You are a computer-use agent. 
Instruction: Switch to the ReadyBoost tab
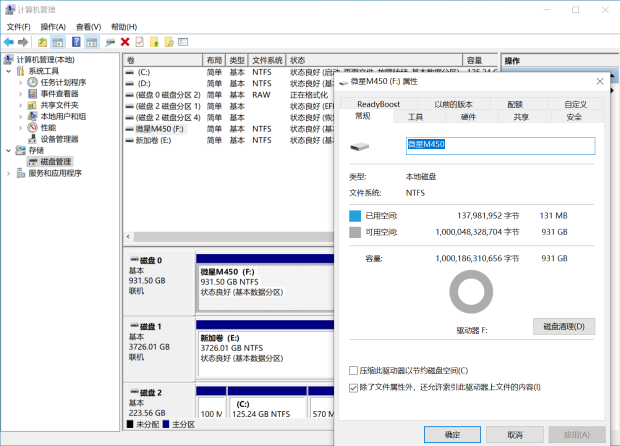pyautogui.click(x=378, y=104)
